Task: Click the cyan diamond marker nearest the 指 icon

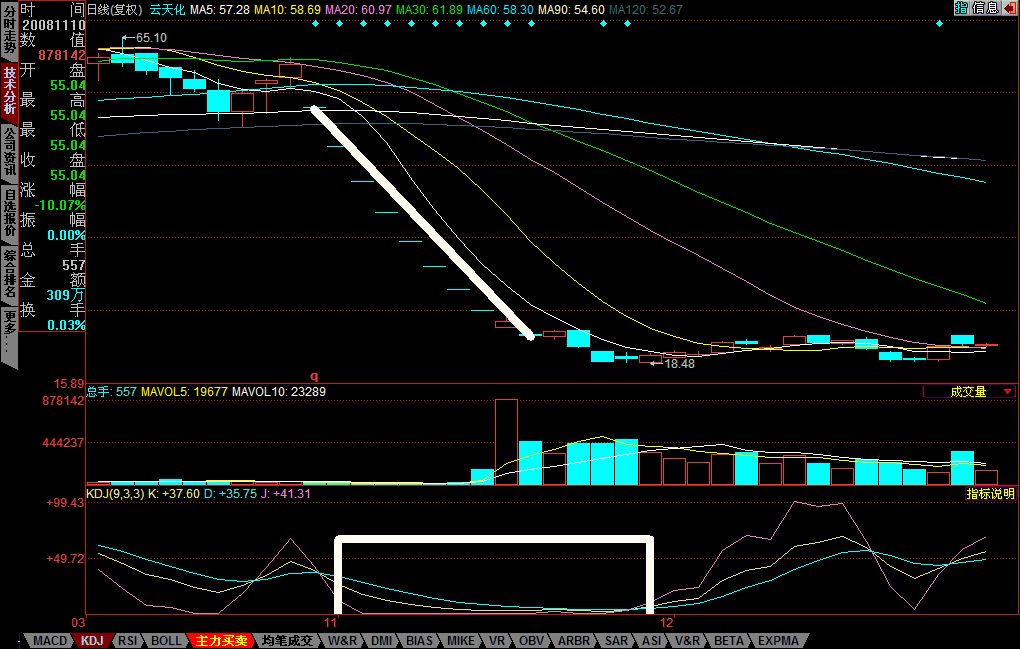Action: click(939, 23)
